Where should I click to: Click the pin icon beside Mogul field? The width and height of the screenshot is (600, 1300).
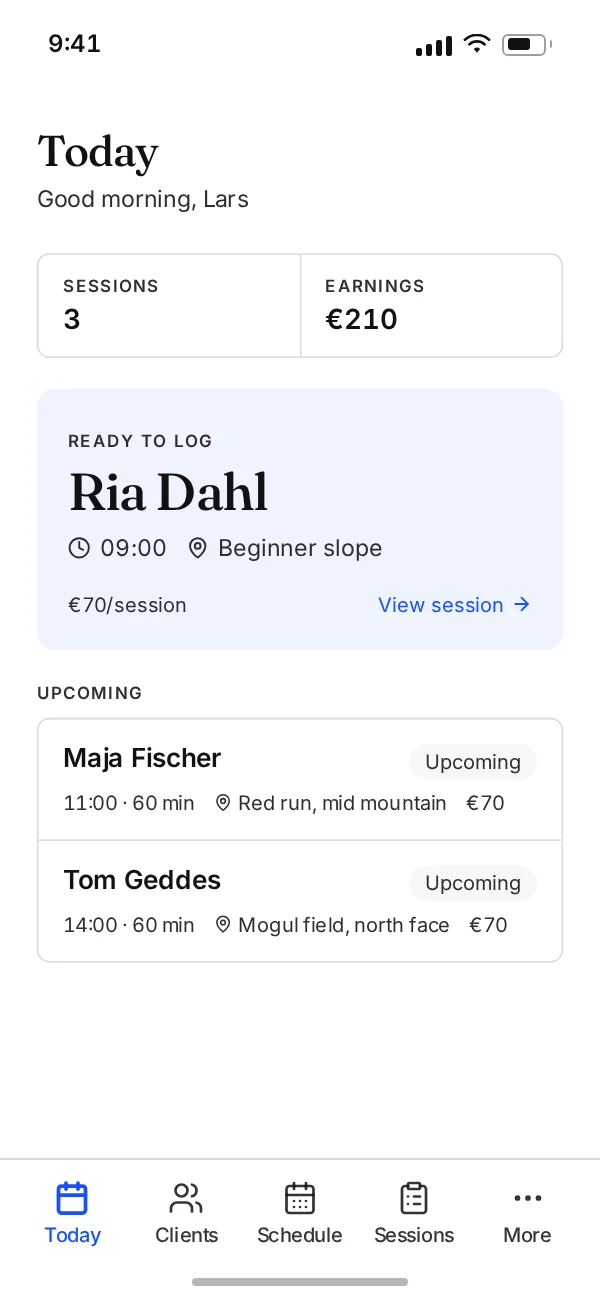click(223, 925)
